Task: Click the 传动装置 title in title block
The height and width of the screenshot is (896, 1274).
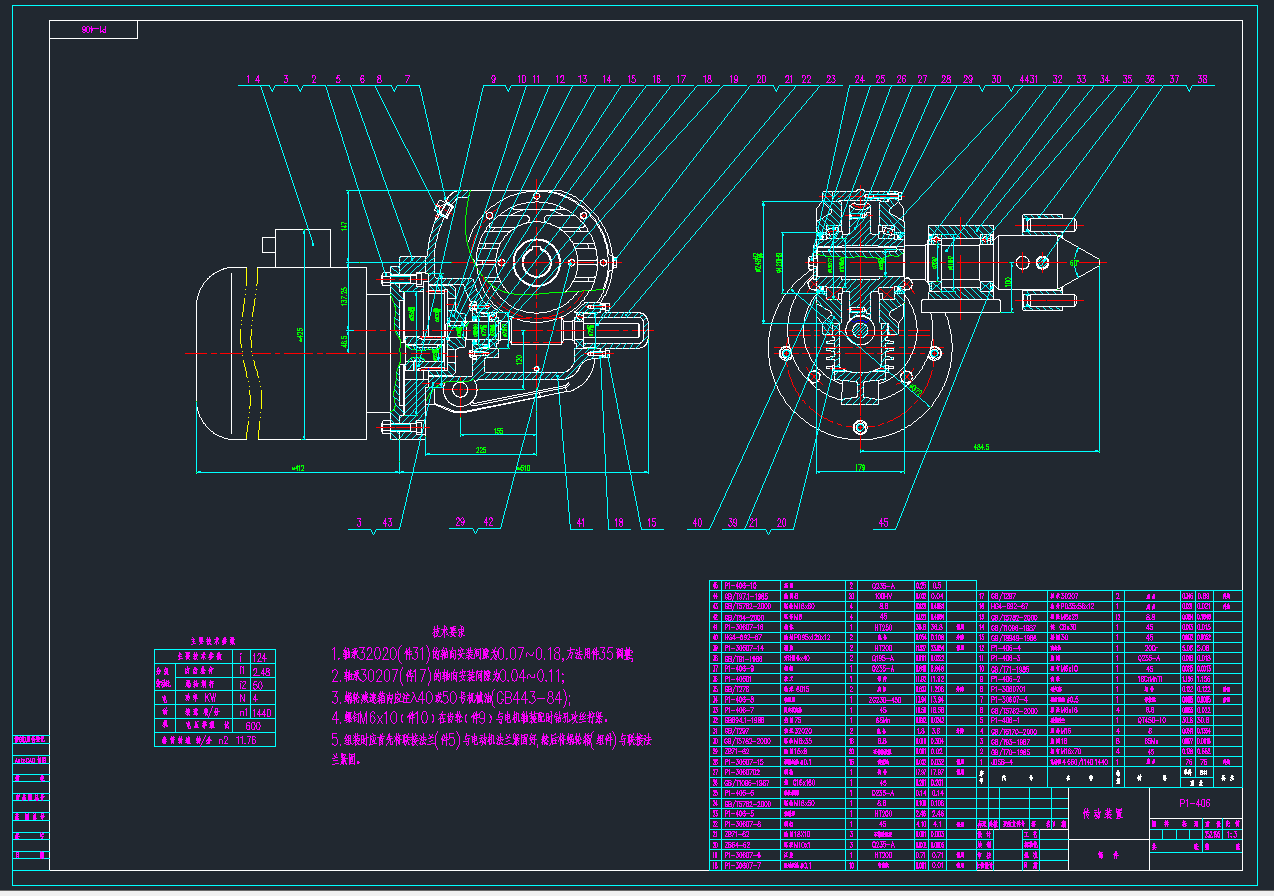Action: 1102,814
